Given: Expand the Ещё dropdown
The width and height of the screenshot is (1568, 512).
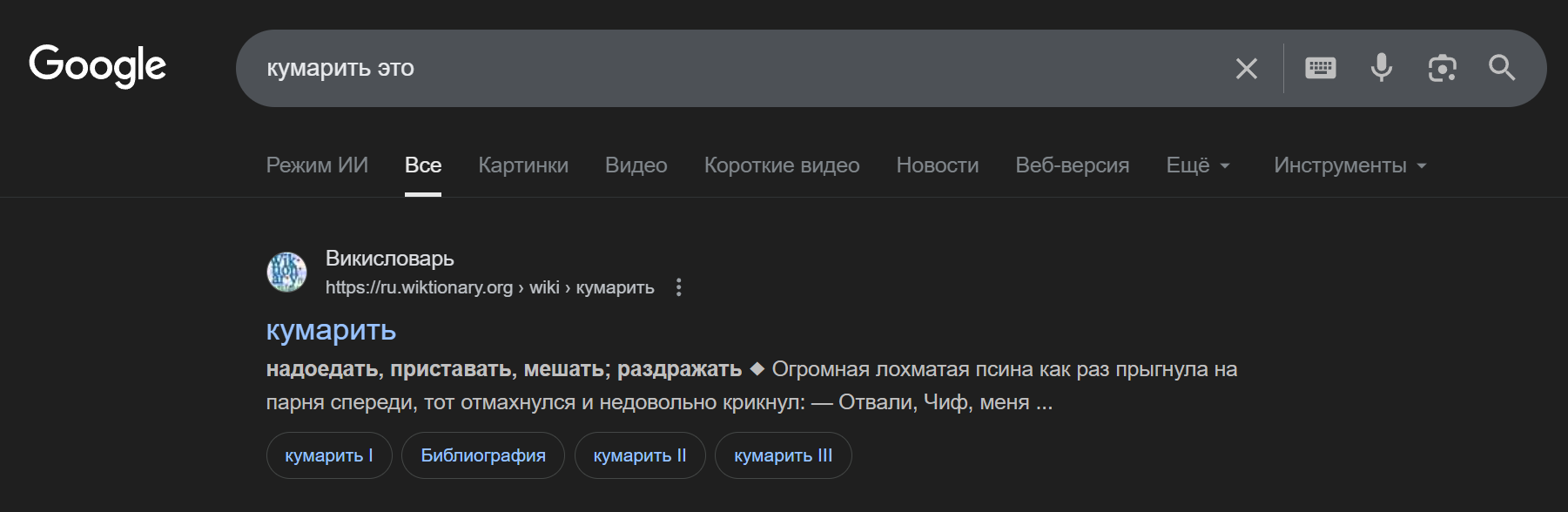Looking at the screenshot, I should [x=1198, y=165].
